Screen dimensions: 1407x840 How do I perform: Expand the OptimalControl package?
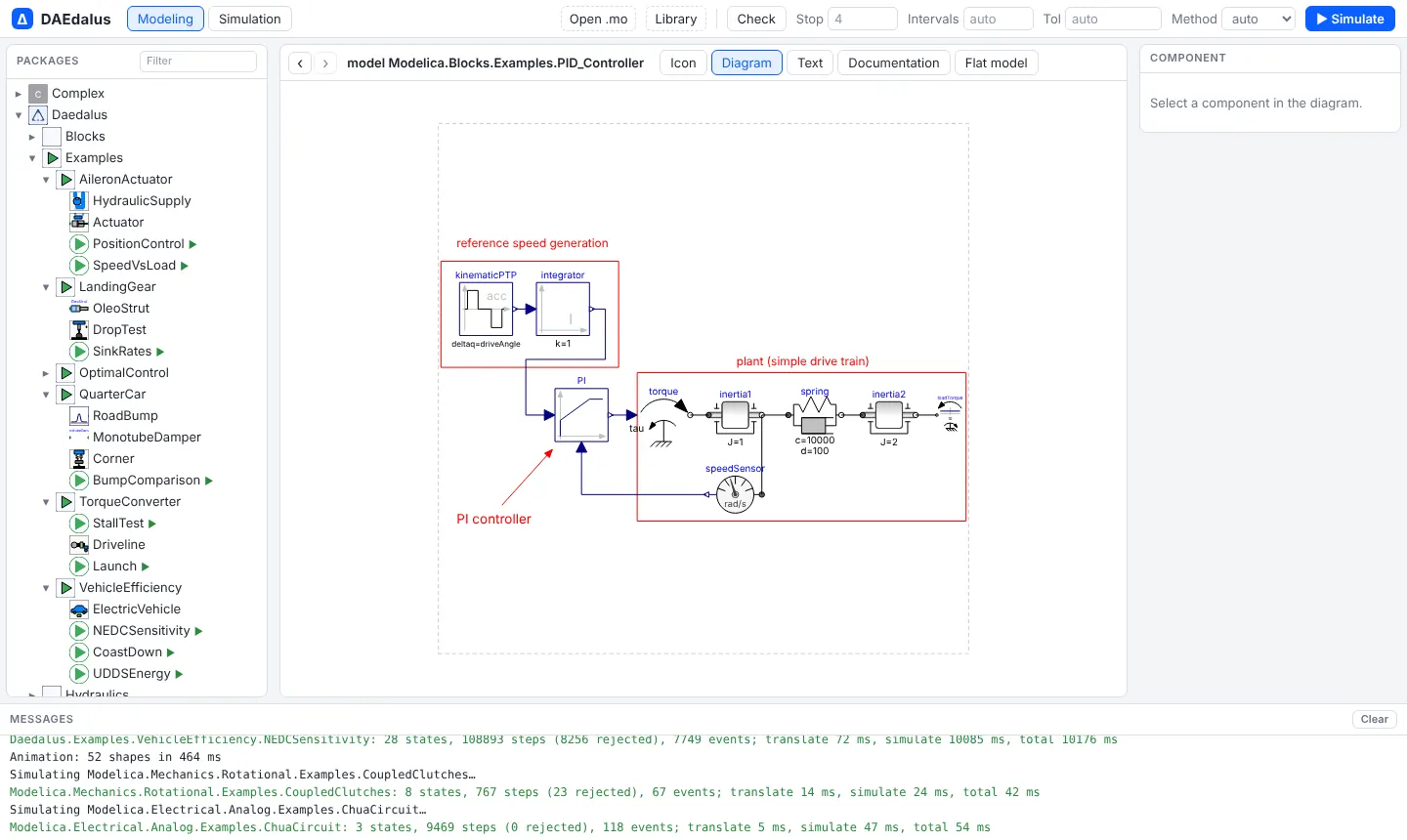click(45, 373)
